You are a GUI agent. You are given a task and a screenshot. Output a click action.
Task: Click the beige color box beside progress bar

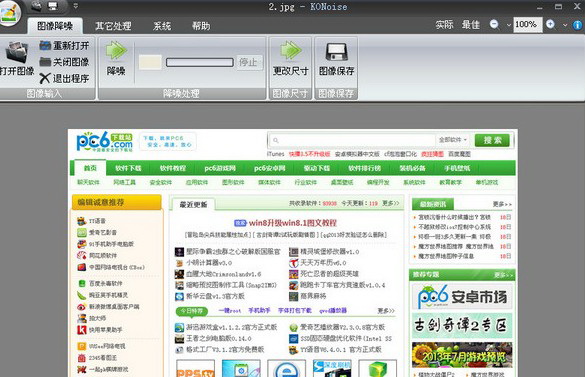point(150,62)
